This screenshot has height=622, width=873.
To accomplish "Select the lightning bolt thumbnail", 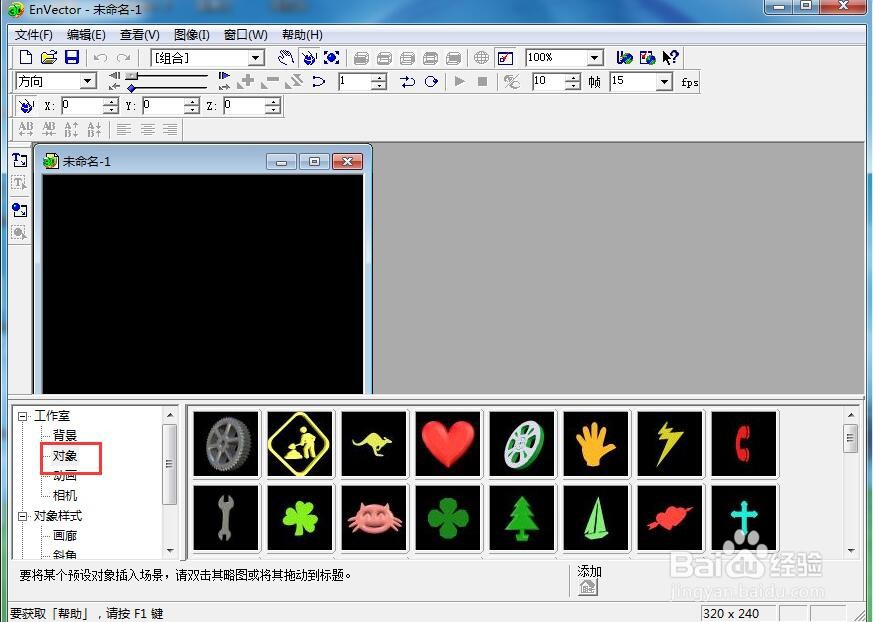I will click(x=670, y=444).
